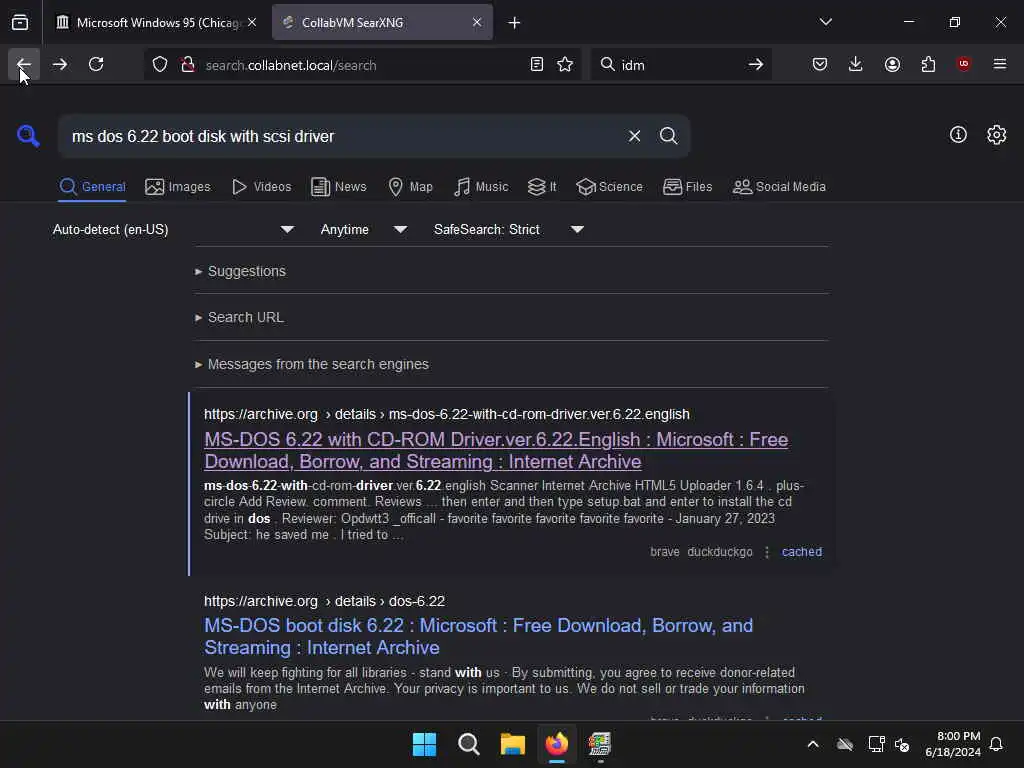This screenshot has width=1024, height=768.
Task: Select the Science search category
Action: click(609, 187)
